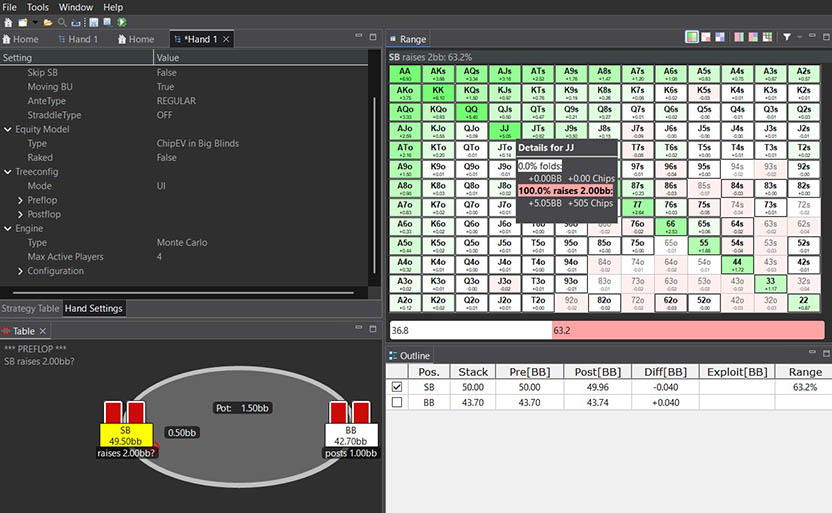Viewport: 832px width, 513px height.
Task: Maximize the Hand editor panel
Action: (373, 37)
